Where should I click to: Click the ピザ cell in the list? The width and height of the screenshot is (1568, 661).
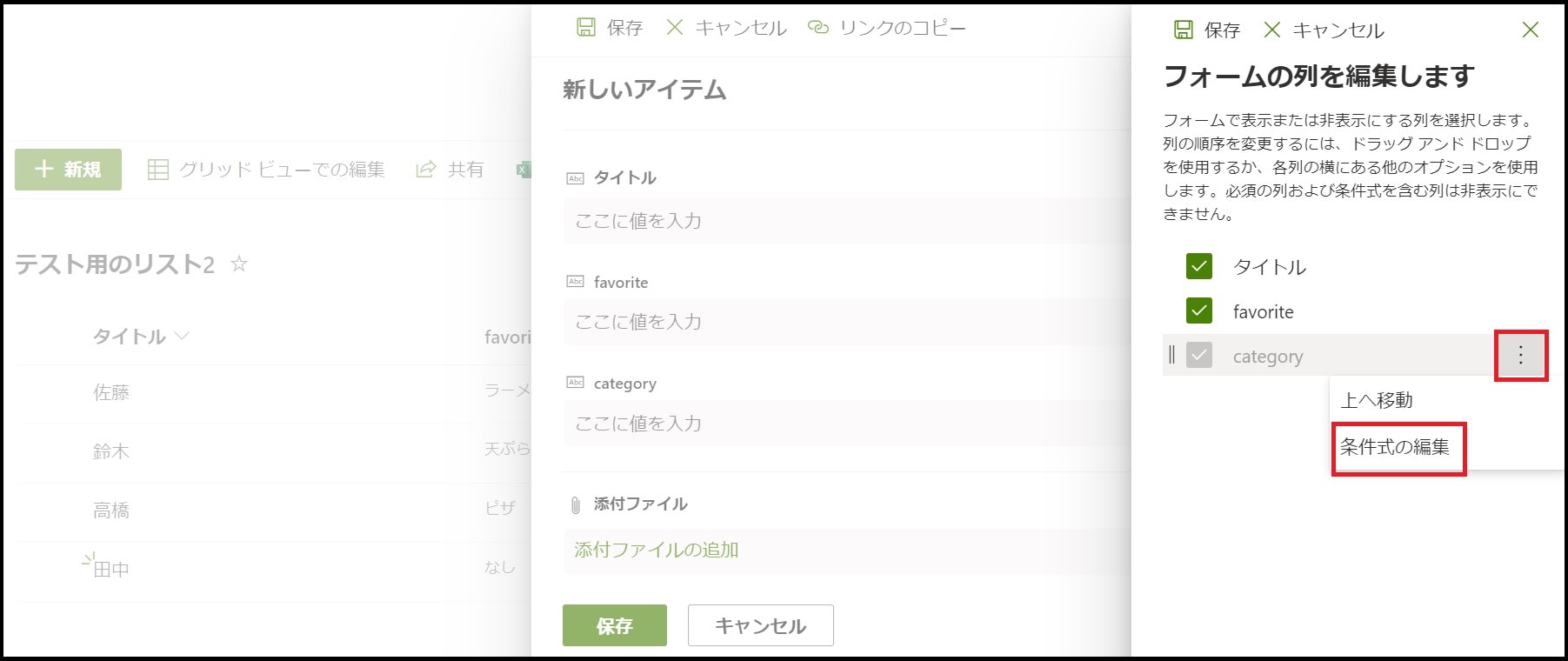[500, 508]
